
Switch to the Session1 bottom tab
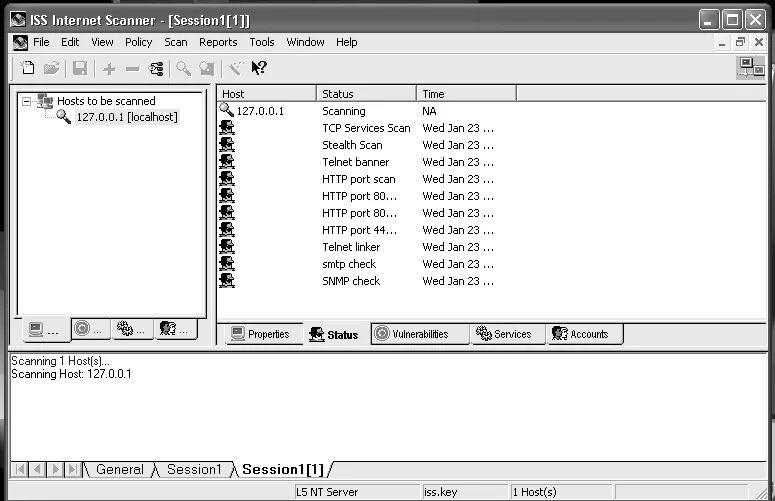pyautogui.click(x=194, y=469)
